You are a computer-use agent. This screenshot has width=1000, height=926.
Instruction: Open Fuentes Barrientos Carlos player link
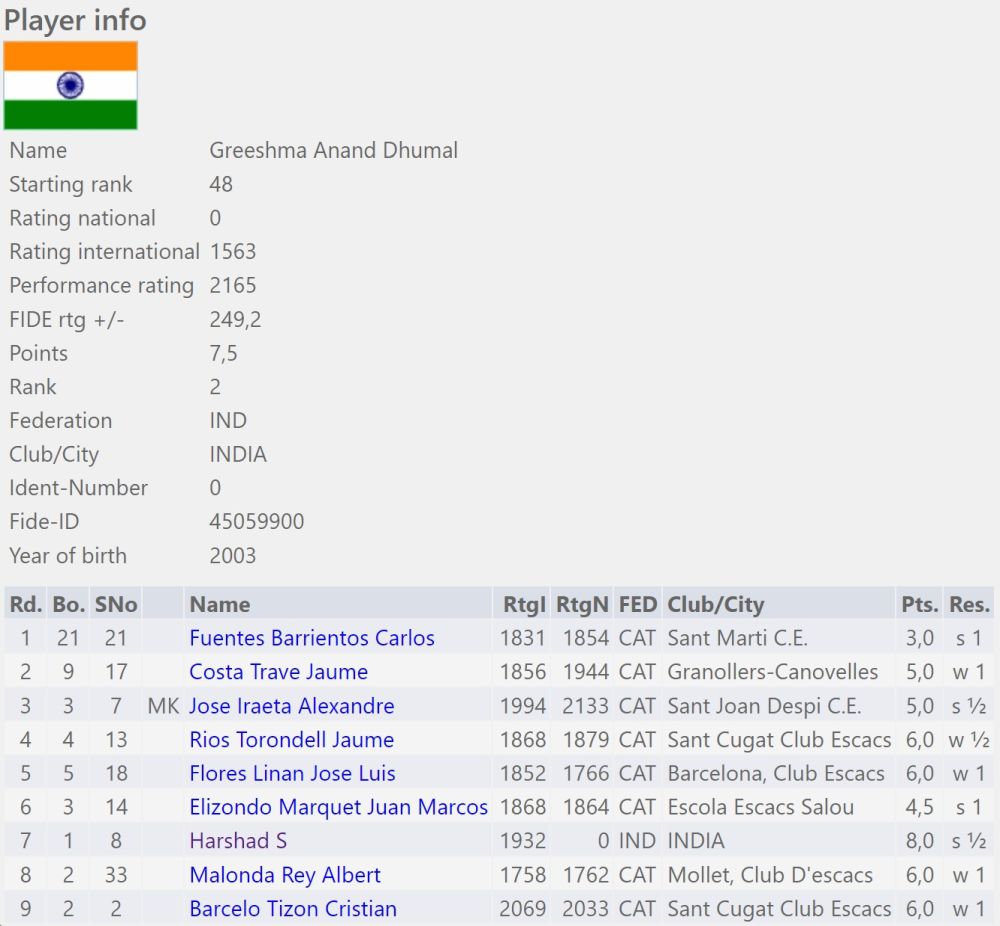(312, 638)
